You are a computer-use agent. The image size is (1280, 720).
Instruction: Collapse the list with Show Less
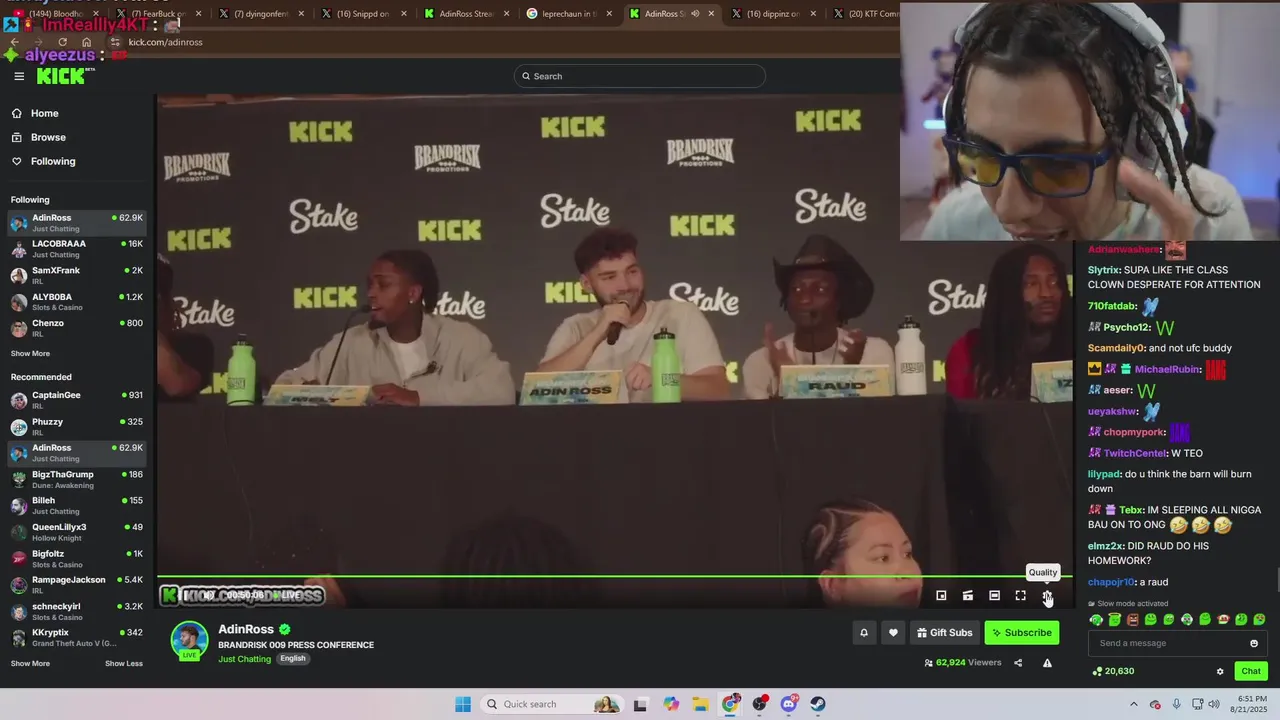[124, 663]
